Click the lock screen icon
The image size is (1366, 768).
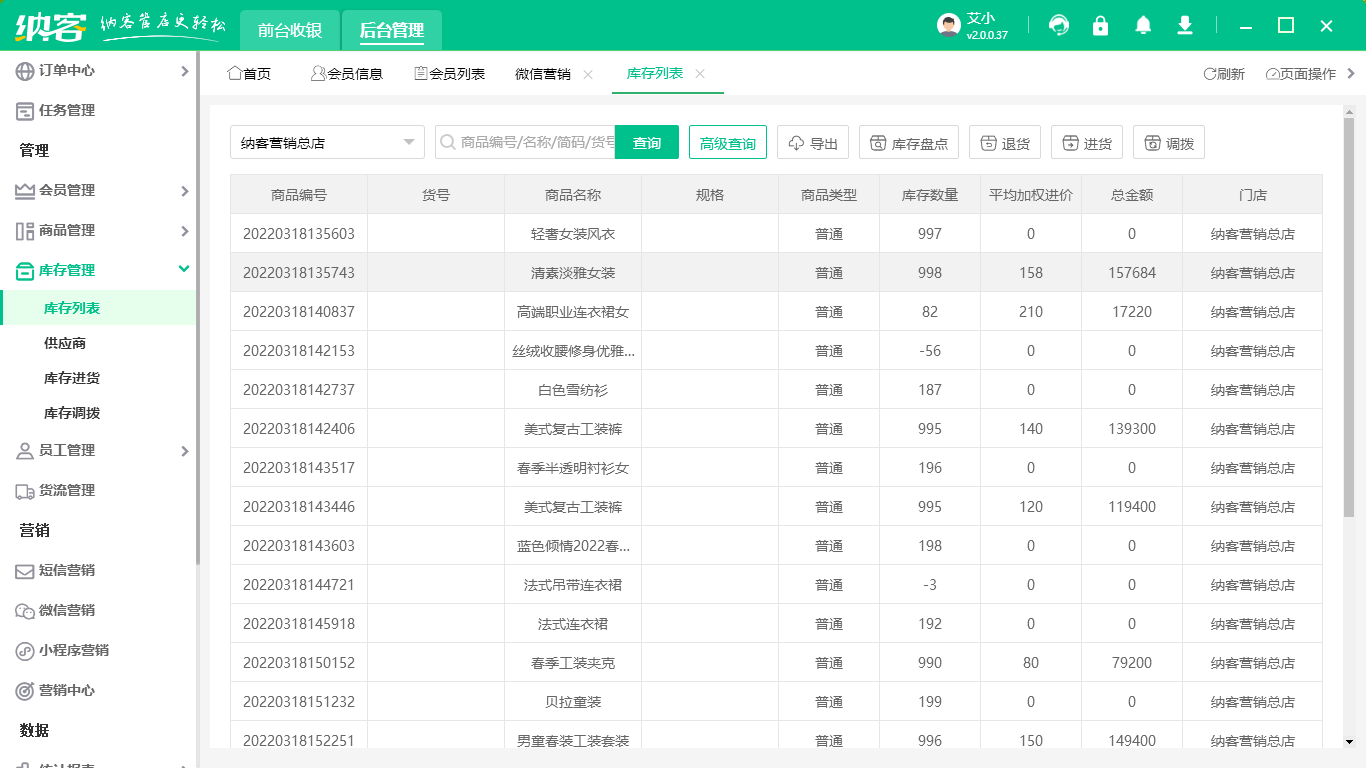[1100, 26]
